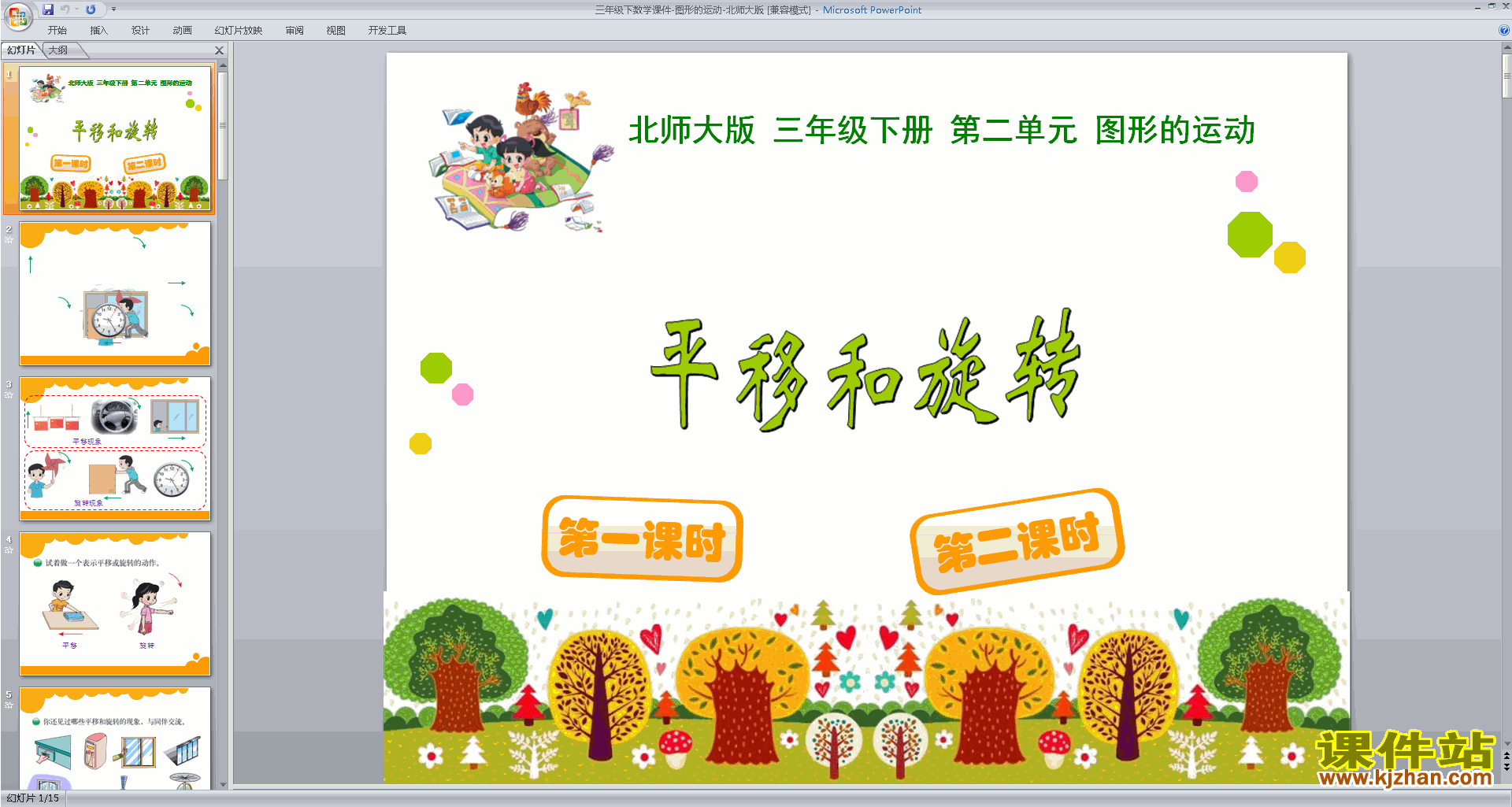Click the animation star under slide 5
This screenshot has width=1512, height=807.
9,705
